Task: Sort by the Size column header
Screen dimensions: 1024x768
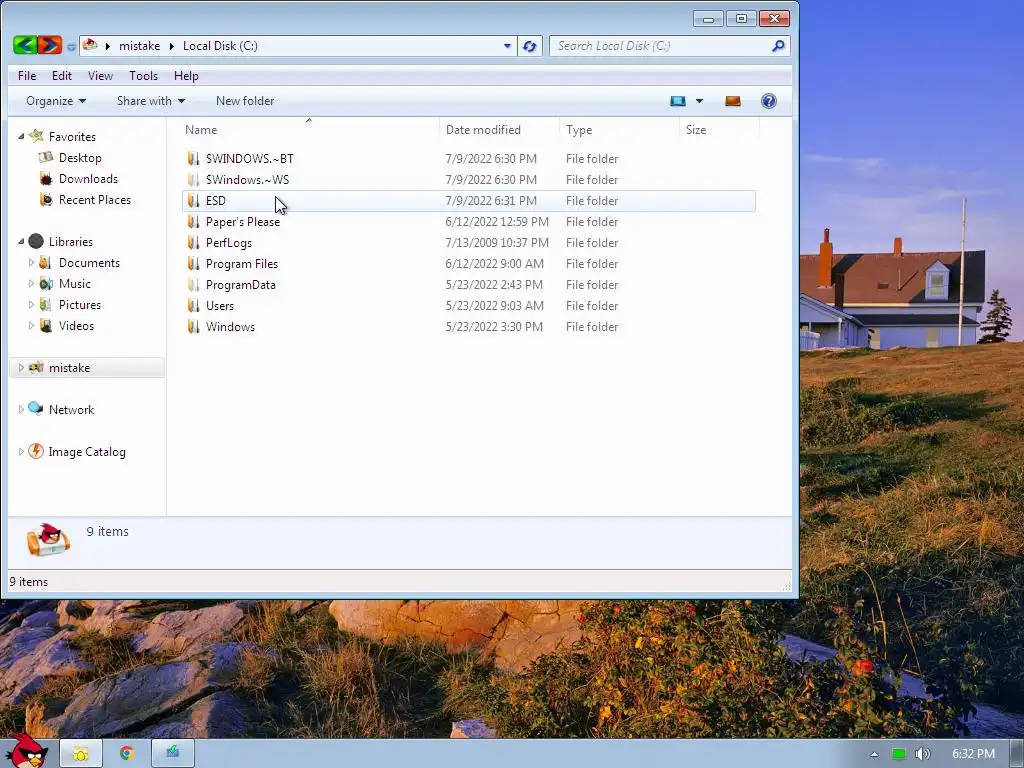Action: pyautogui.click(x=720, y=129)
